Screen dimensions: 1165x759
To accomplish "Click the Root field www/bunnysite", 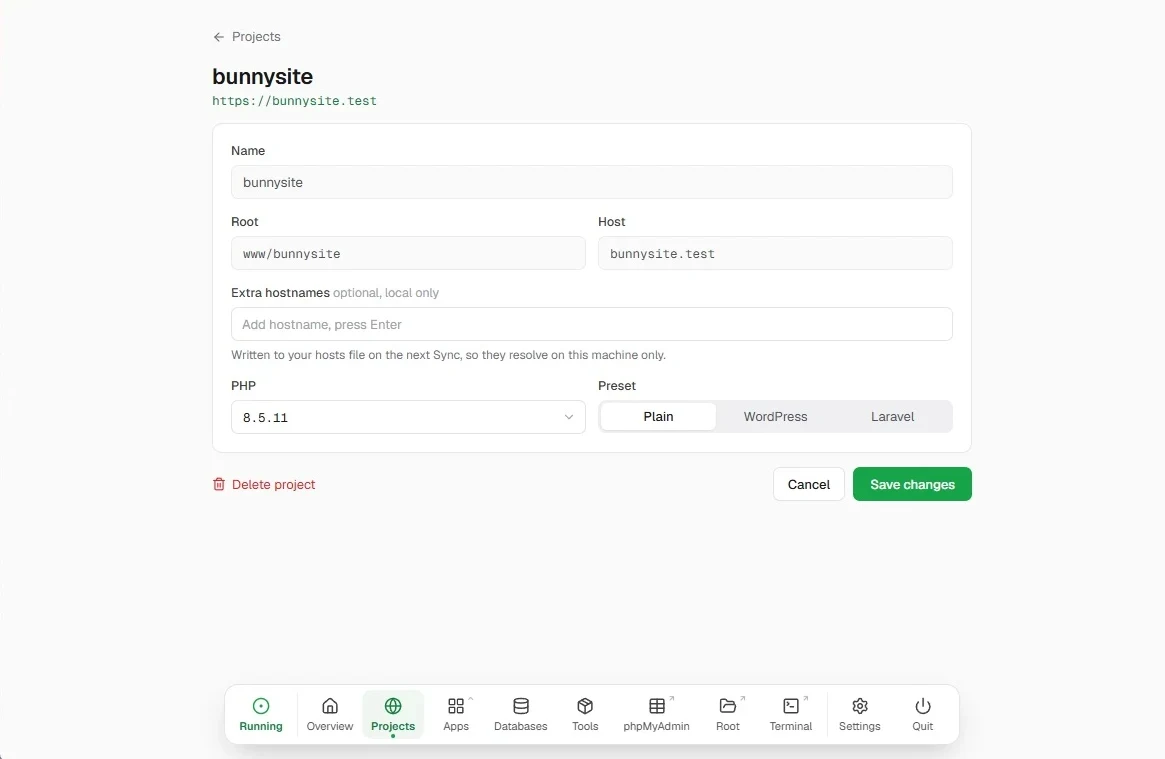I will pos(408,253).
